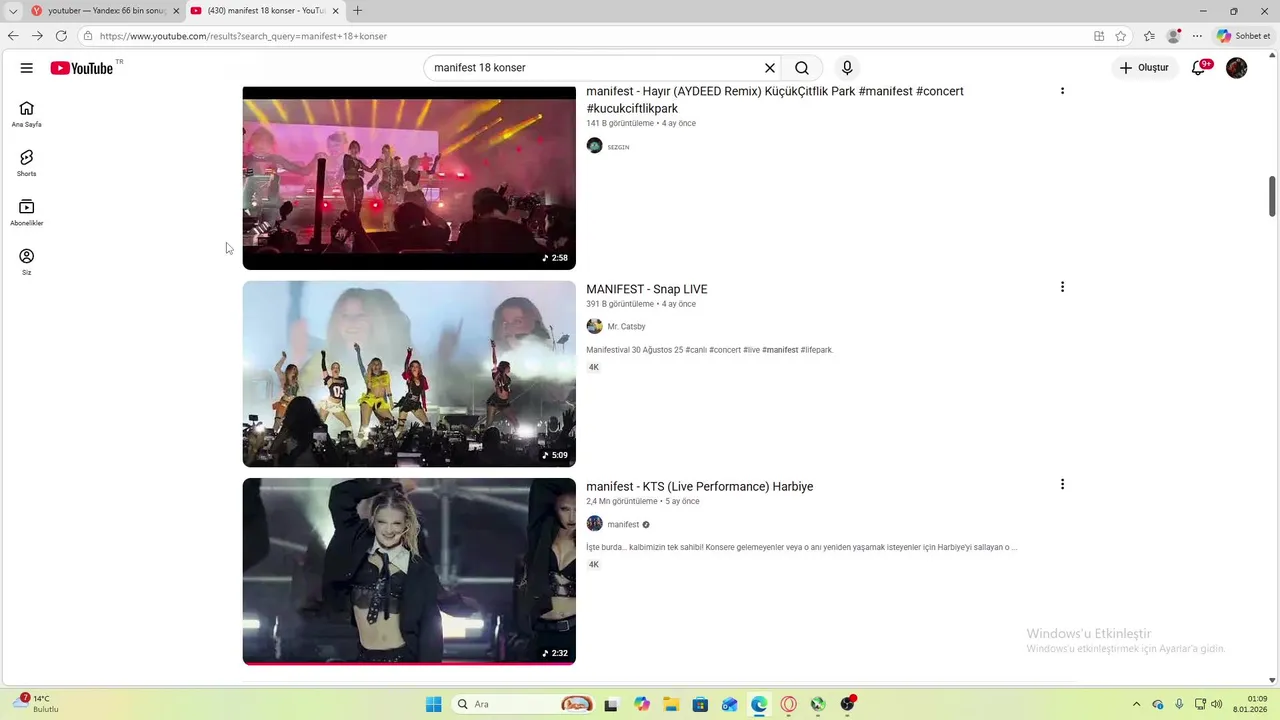Clear the search box with the X
This screenshot has height=720, width=1280.
point(770,68)
